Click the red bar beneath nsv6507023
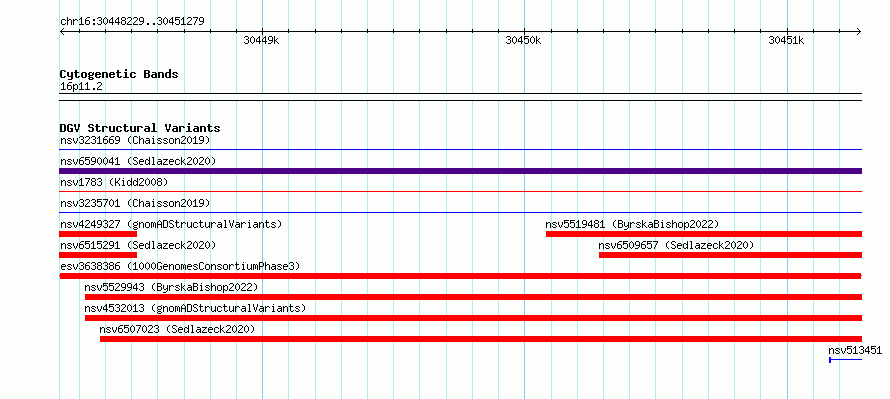Screen dimensions: 890x399 tap(481, 339)
